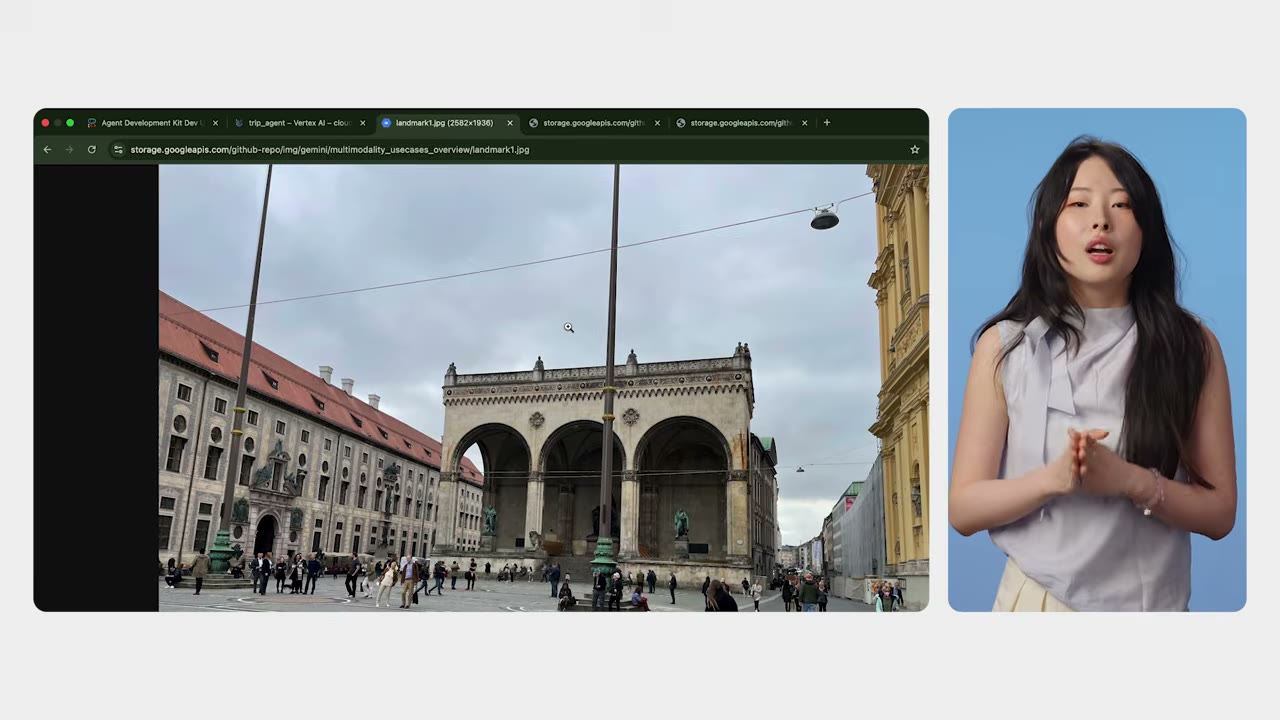Screen dimensions: 1280x720
Task: Open a new tab with the plus button
Action: coord(826,123)
